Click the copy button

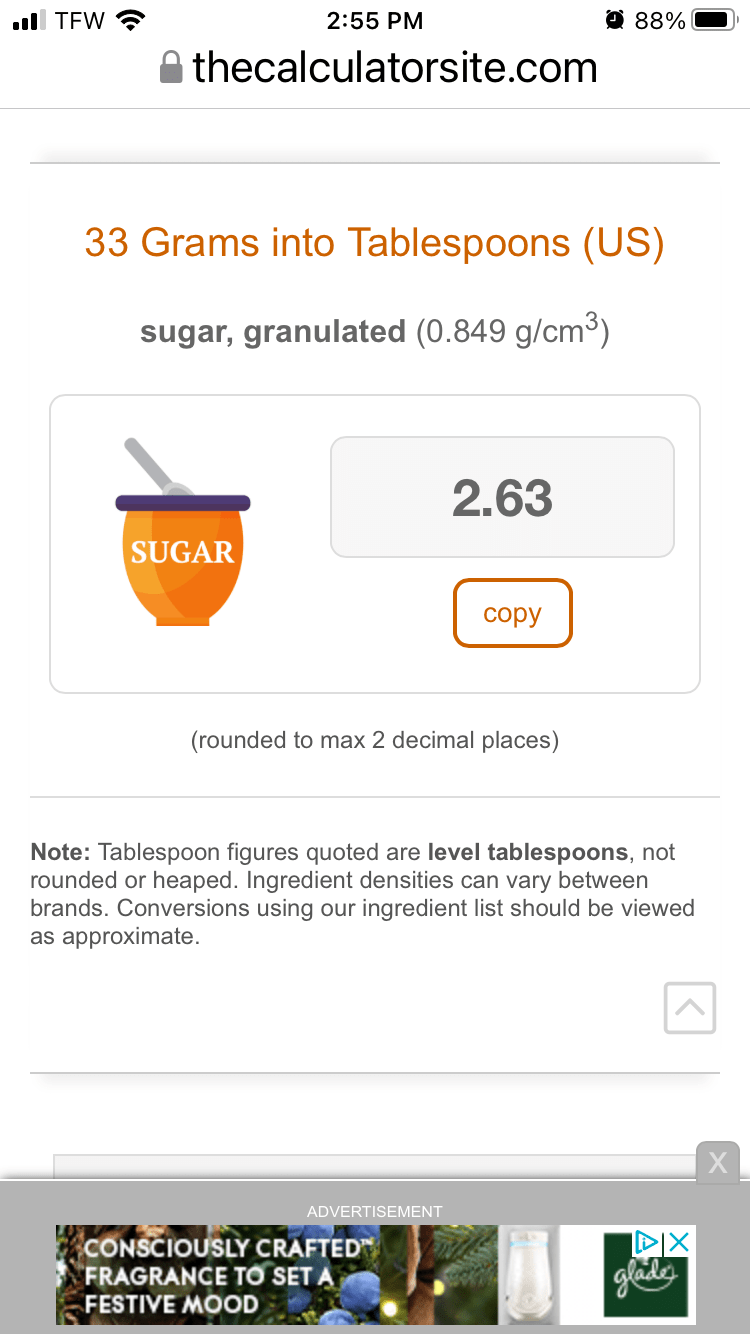pos(513,613)
